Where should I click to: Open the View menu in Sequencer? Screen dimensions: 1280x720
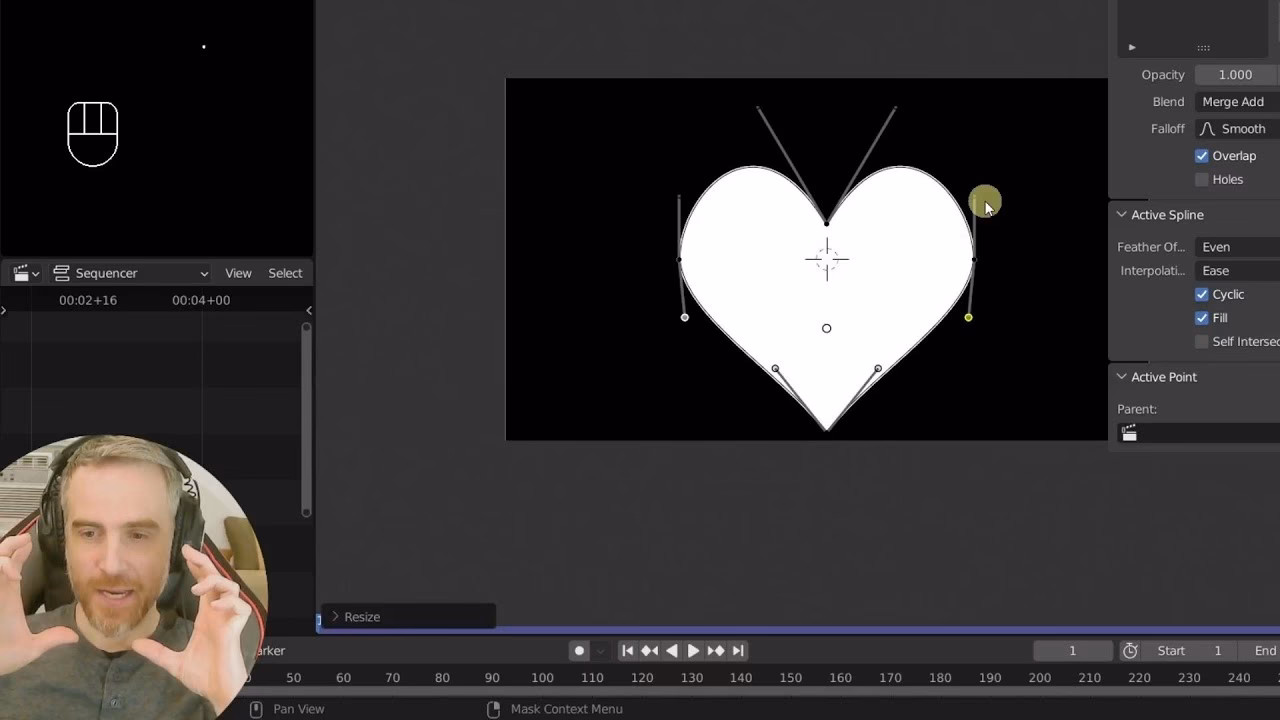238,273
